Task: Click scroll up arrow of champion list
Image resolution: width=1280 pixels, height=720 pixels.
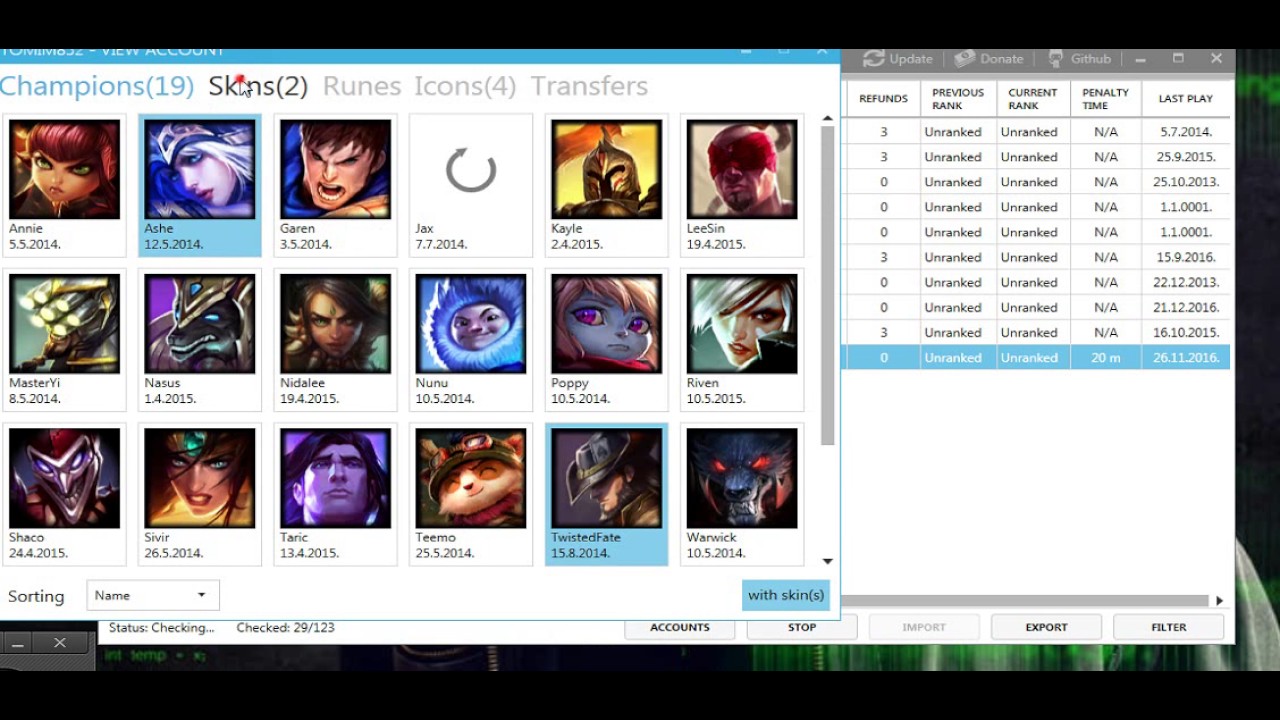Action: click(827, 118)
